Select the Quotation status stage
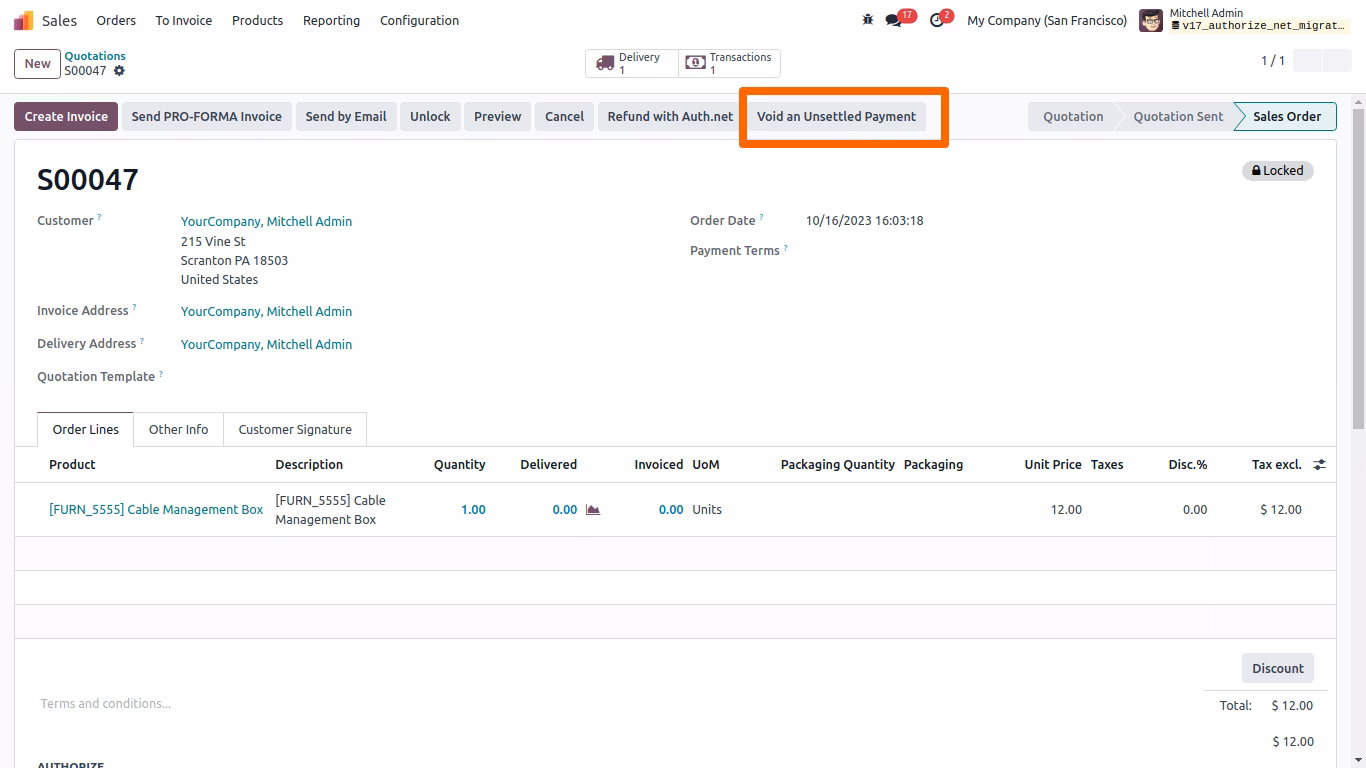The height and width of the screenshot is (768, 1366). tap(1073, 117)
